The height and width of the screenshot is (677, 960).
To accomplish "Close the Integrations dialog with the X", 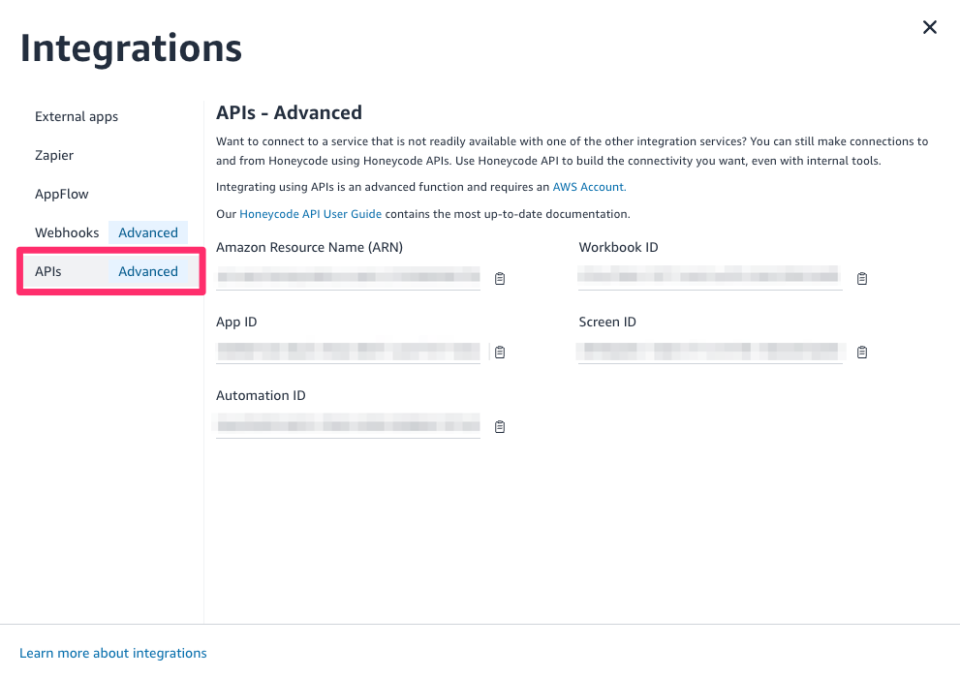I will (929, 27).
